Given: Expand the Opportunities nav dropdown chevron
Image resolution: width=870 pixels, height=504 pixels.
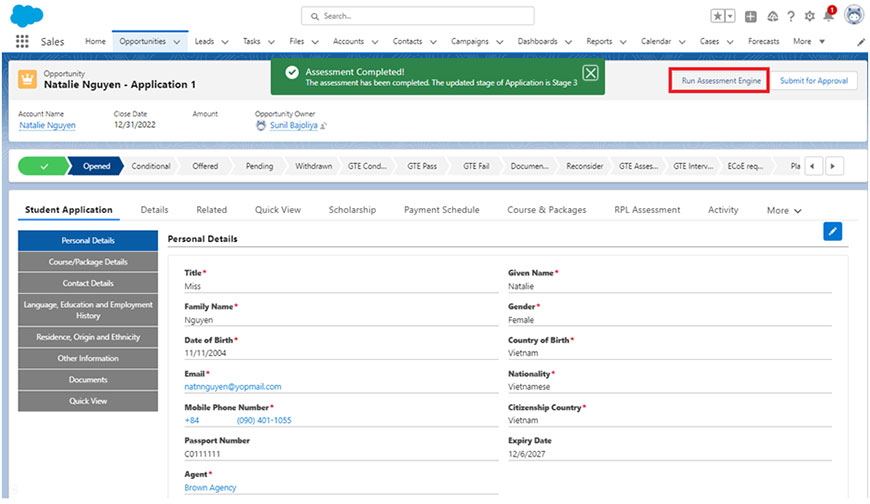Looking at the screenshot, I should point(177,42).
